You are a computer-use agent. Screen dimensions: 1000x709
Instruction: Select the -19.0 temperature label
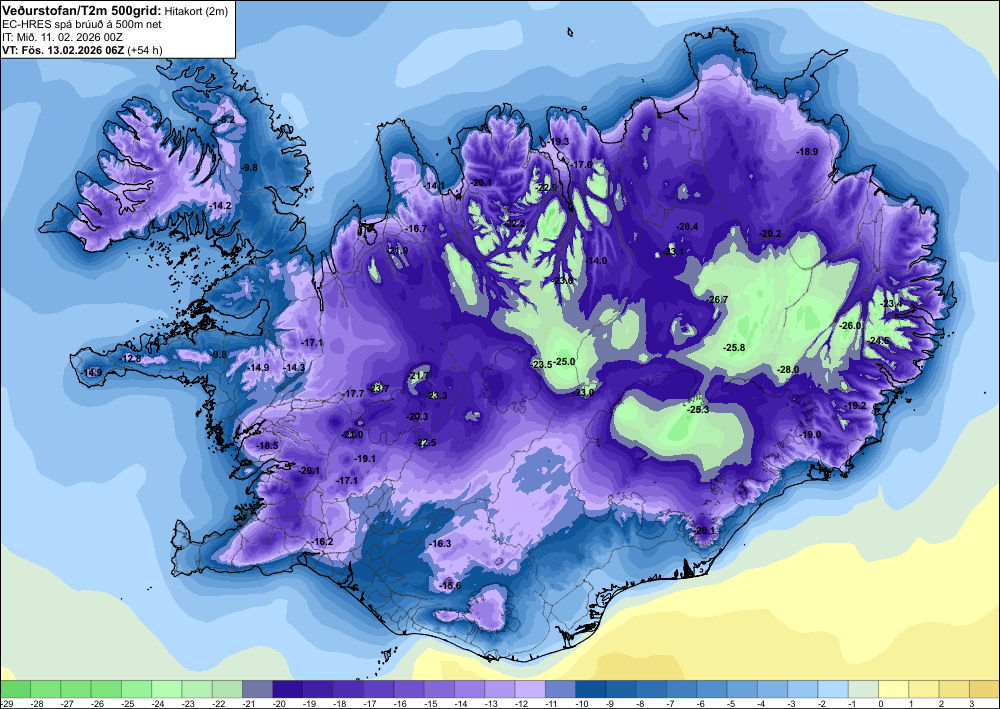(811, 435)
